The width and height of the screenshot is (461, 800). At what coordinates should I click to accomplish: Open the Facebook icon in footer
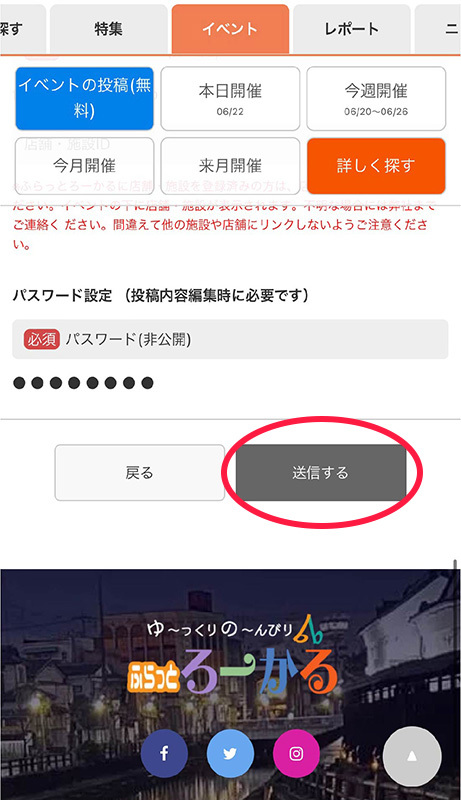(164, 753)
